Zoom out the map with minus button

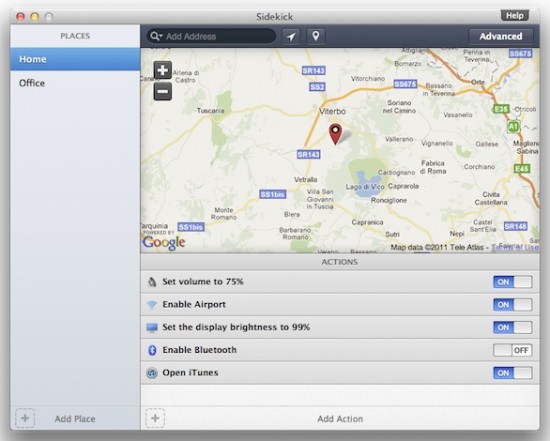(x=163, y=92)
